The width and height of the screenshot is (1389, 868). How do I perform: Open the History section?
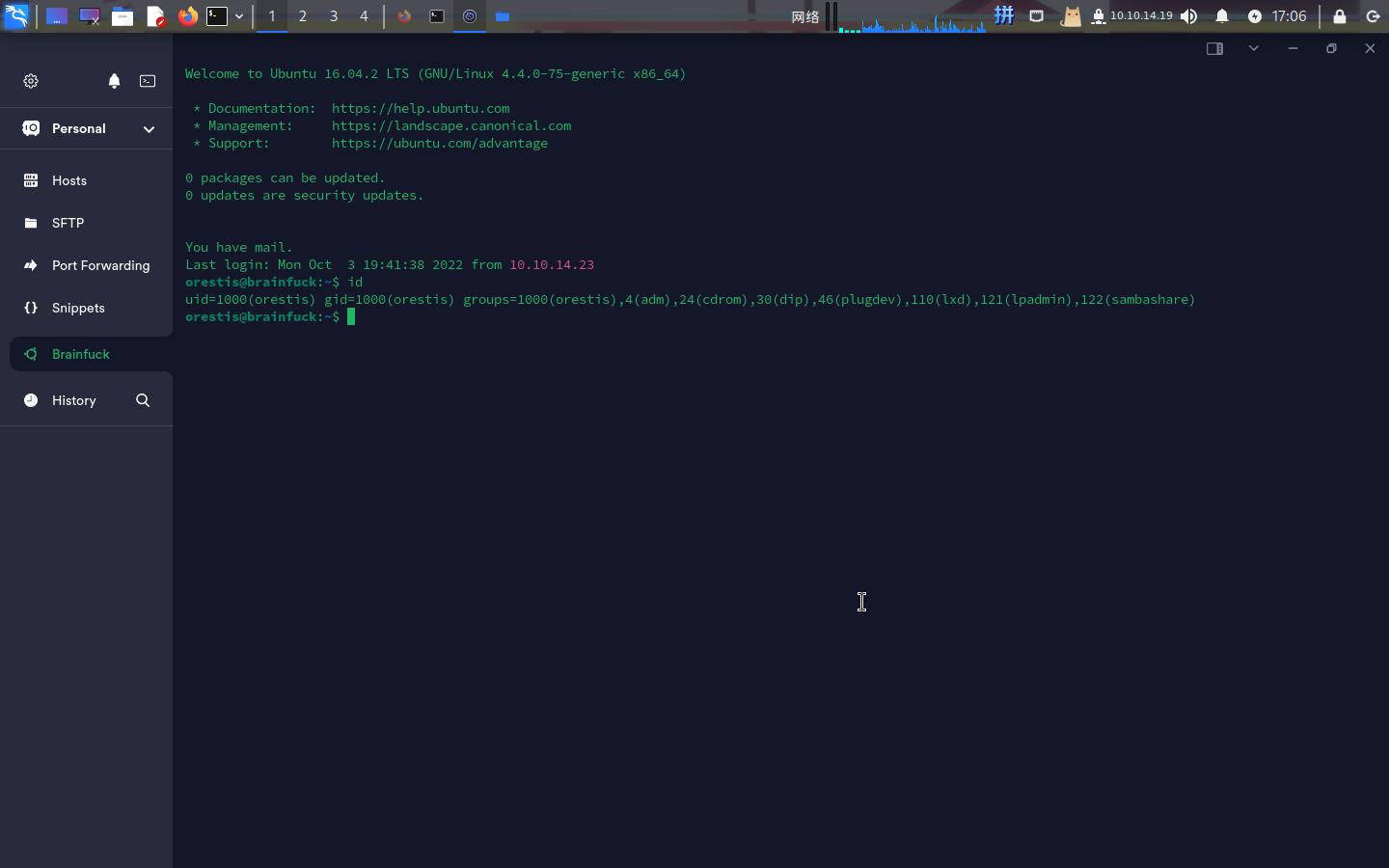pyautogui.click(x=73, y=400)
